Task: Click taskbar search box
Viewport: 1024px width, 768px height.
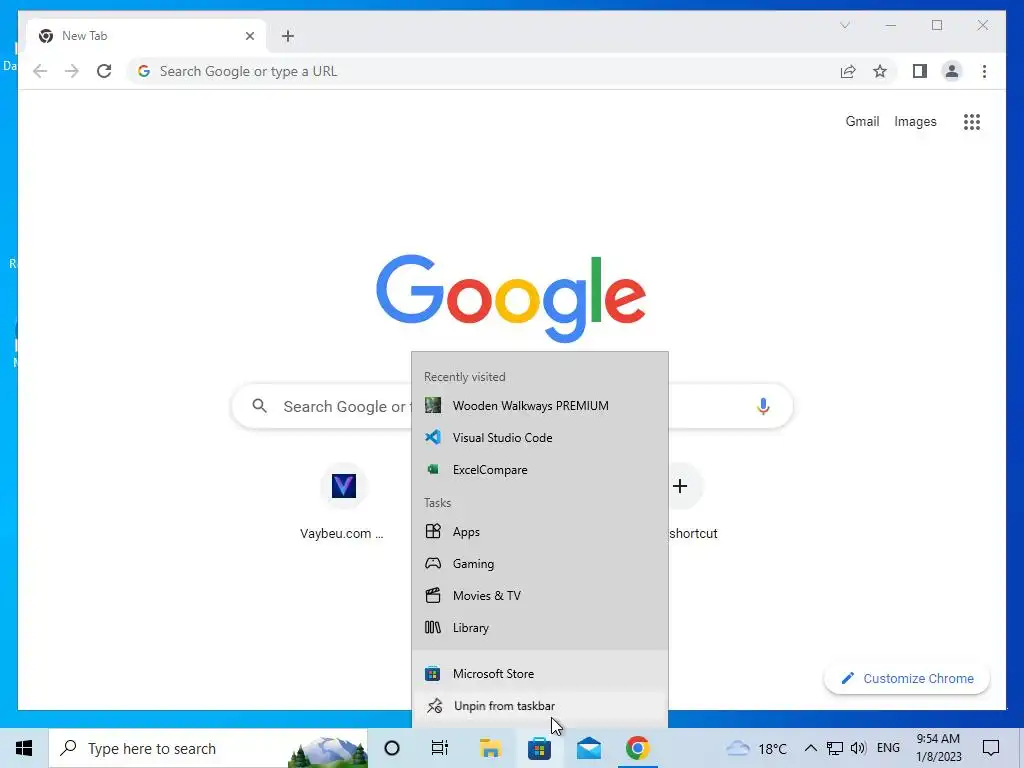Action: [208, 748]
